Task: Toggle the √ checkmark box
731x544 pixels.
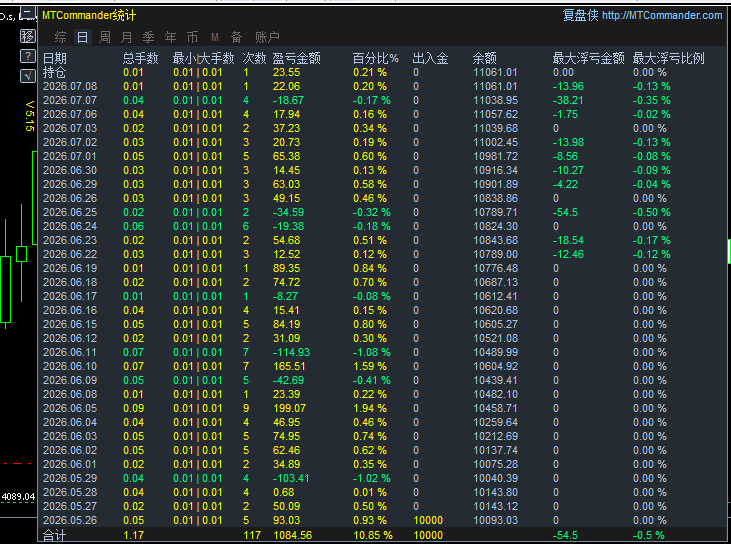Action: pyautogui.click(x=28, y=76)
